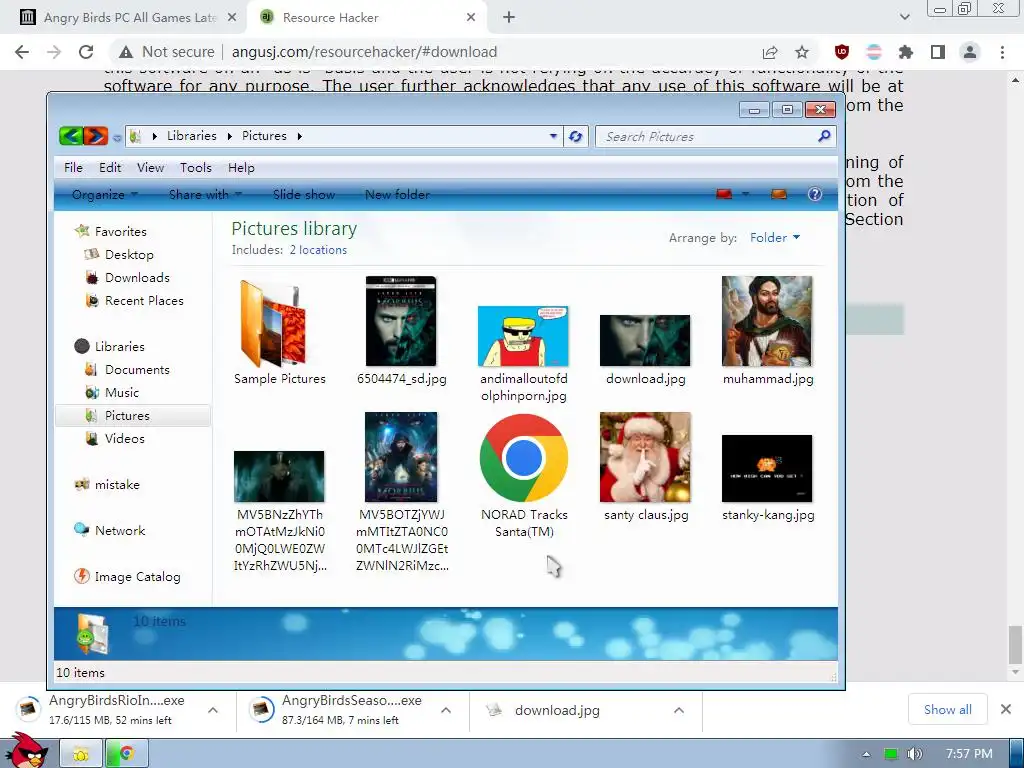Open Arrange by Folder dropdown

[775, 238]
